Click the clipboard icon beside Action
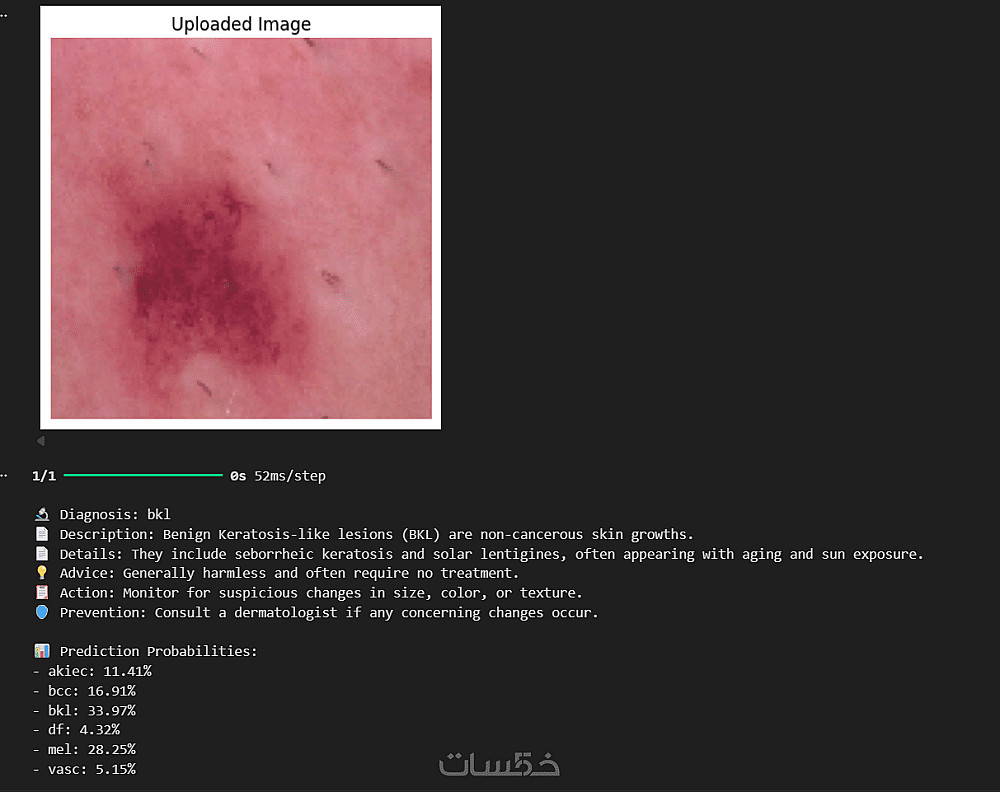The image size is (1000, 792). (42, 592)
